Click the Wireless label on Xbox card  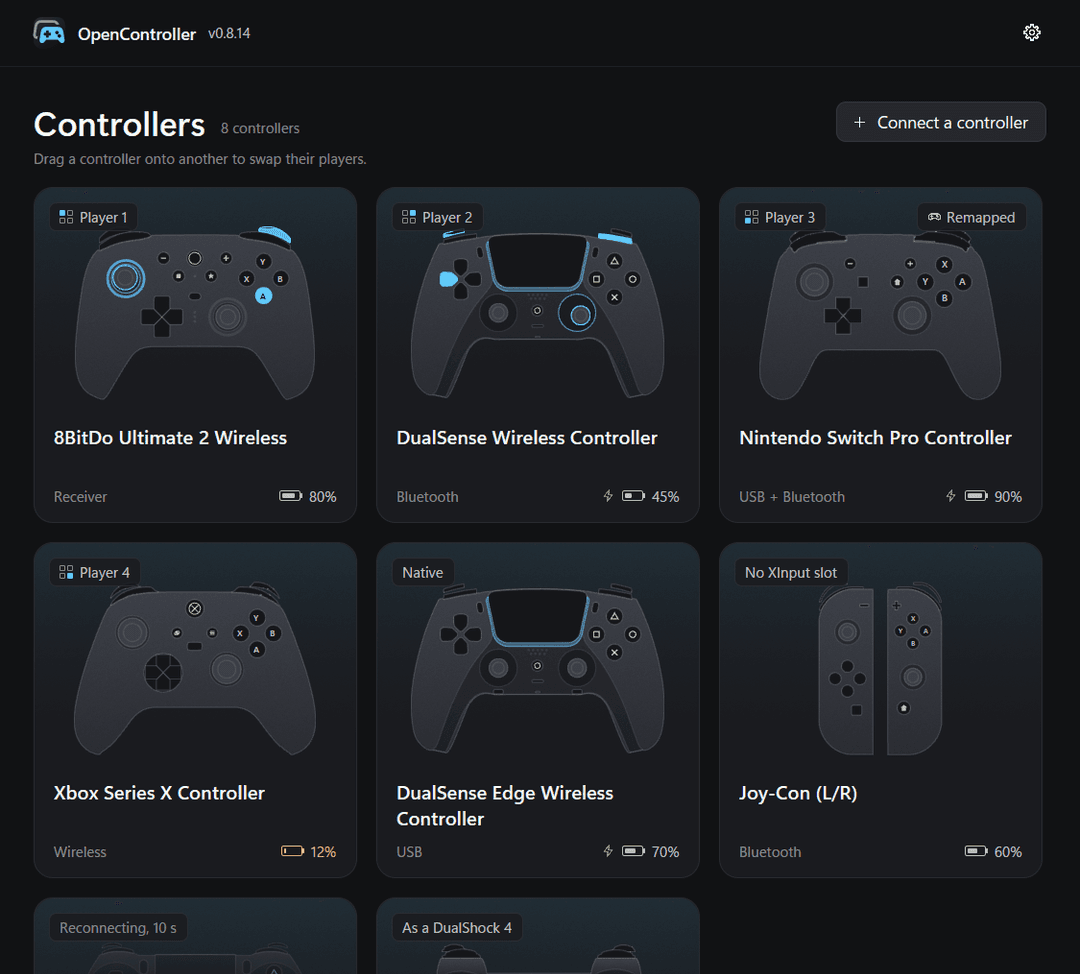click(80, 852)
